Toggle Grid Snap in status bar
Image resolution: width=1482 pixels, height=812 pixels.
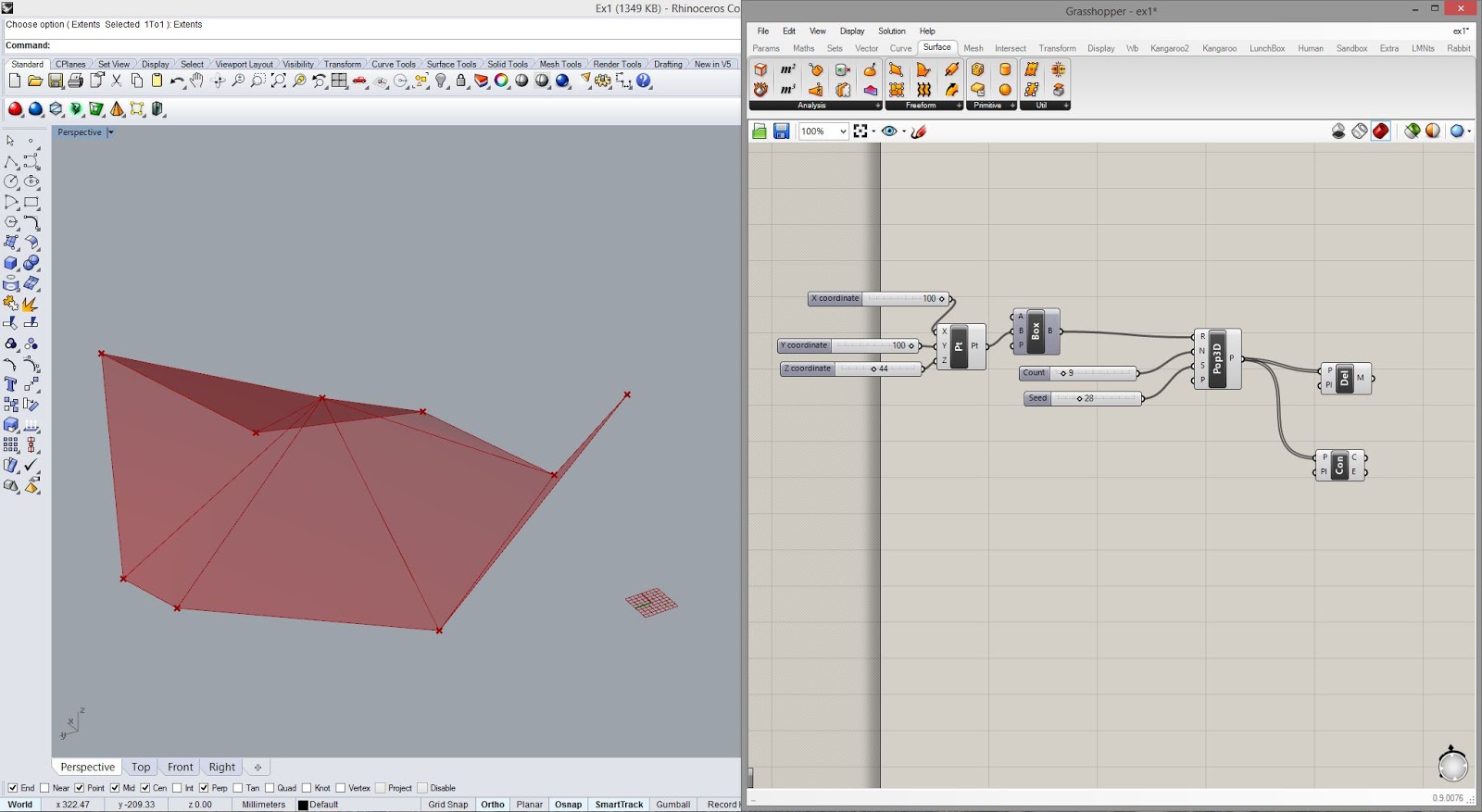click(448, 805)
